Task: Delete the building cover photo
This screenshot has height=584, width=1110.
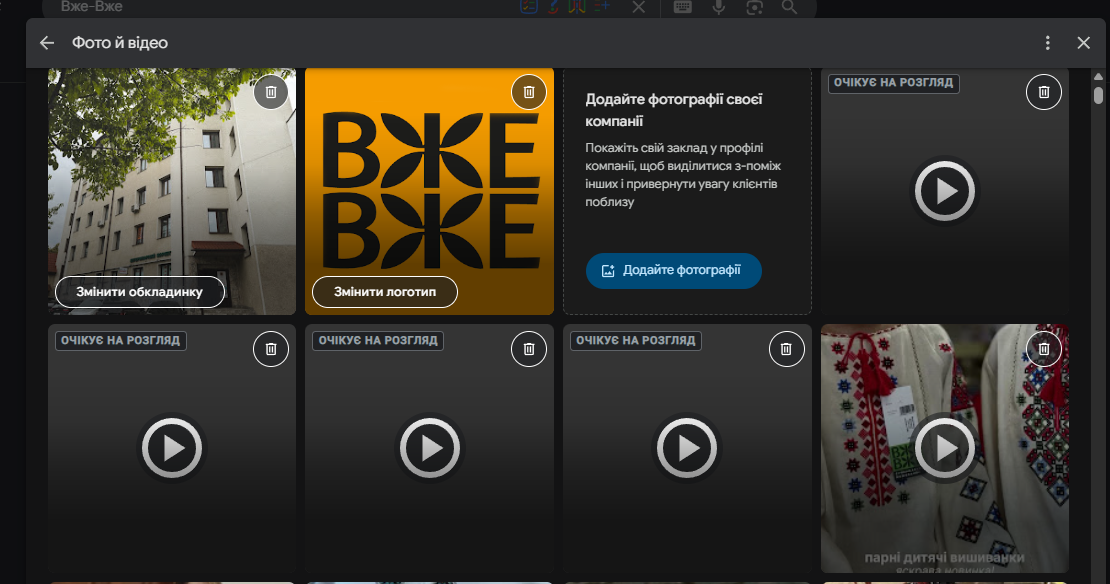Action: (x=271, y=92)
